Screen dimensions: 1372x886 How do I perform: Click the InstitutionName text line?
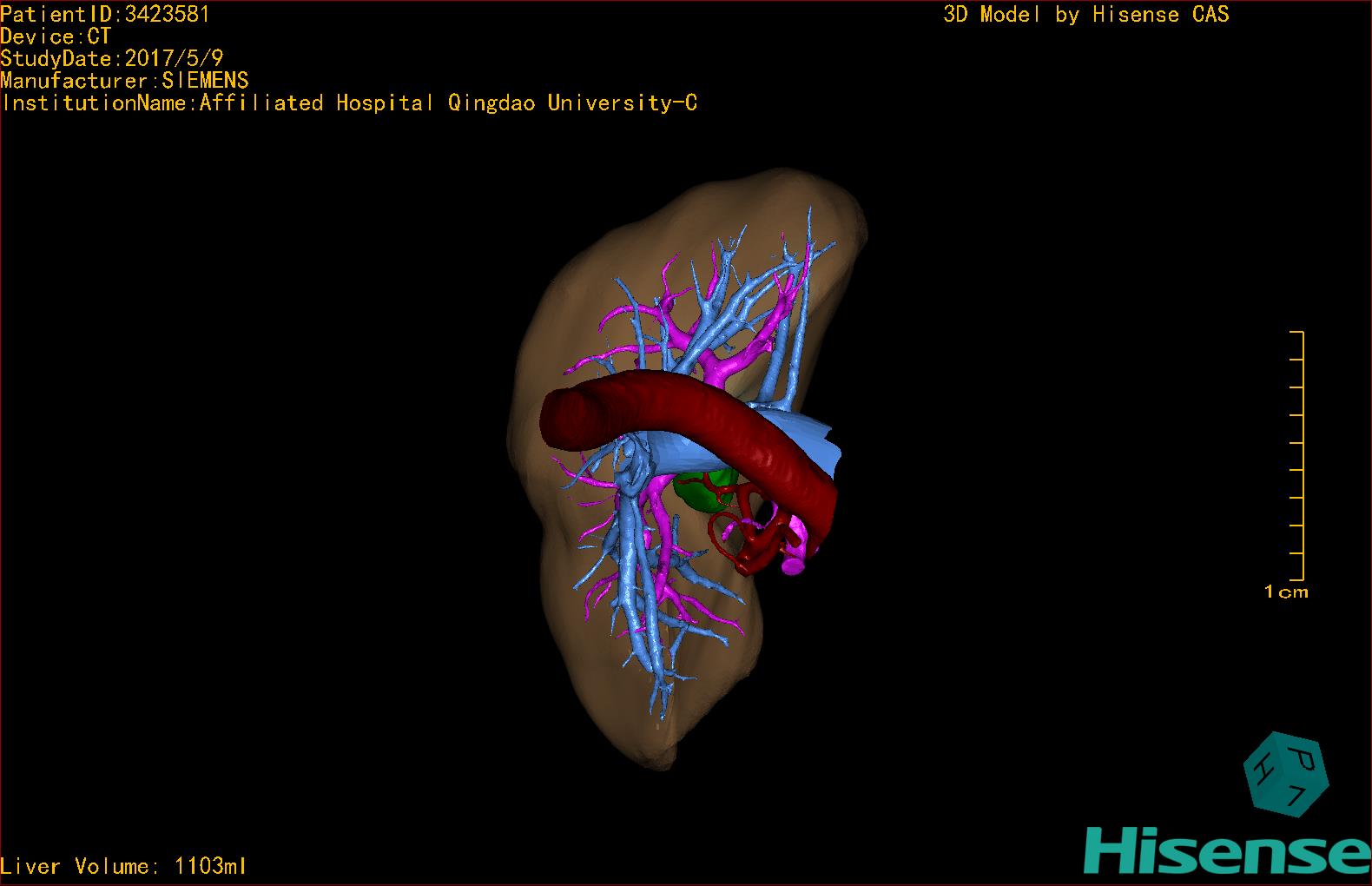pos(349,103)
